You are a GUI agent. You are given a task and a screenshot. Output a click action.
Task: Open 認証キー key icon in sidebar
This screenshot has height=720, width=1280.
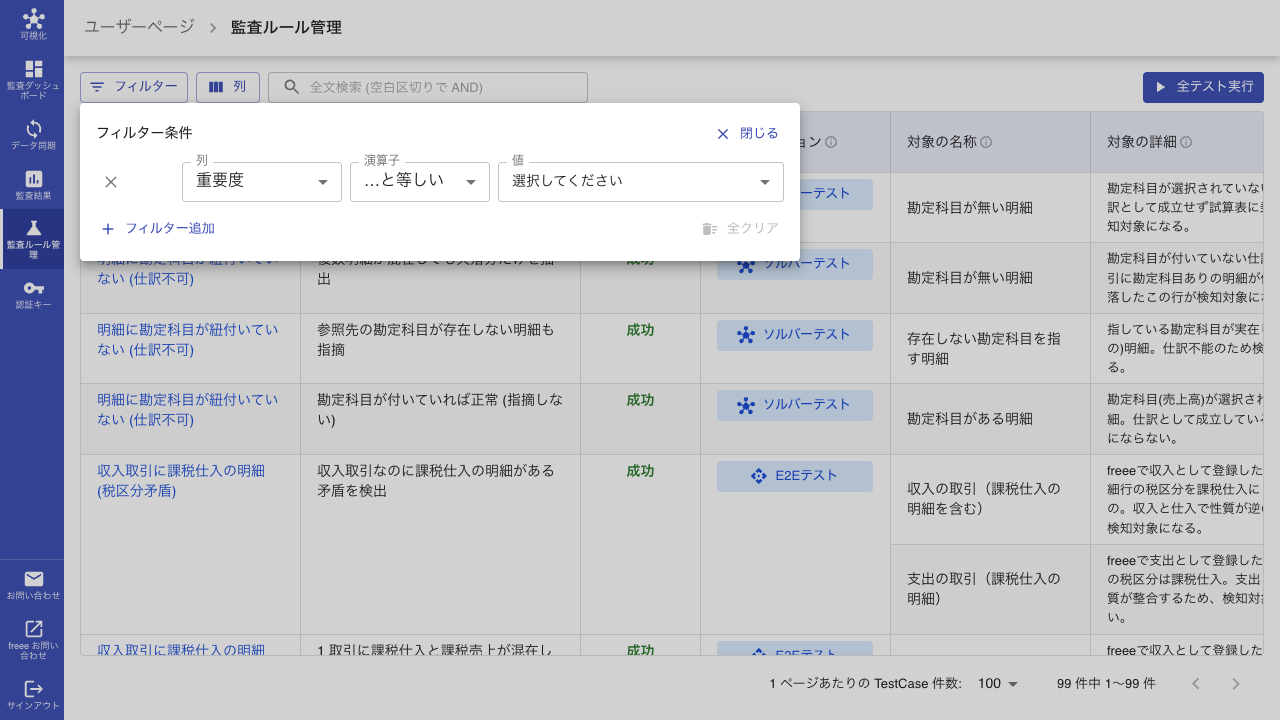pyautogui.click(x=33, y=288)
